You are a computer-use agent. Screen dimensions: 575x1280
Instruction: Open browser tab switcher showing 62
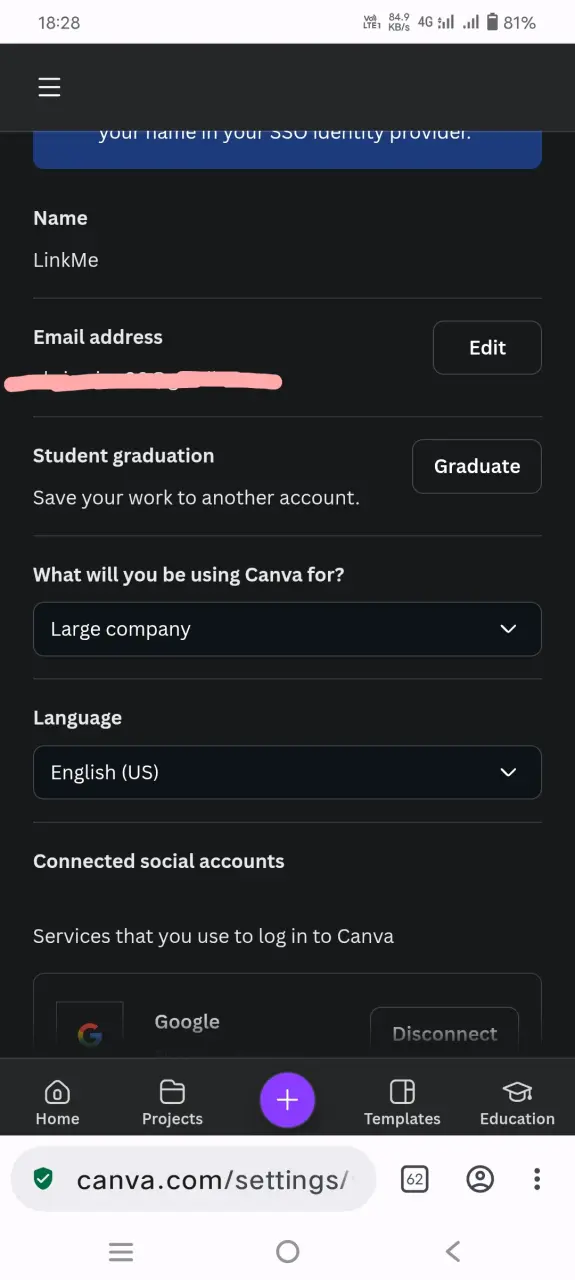[x=415, y=1179]
